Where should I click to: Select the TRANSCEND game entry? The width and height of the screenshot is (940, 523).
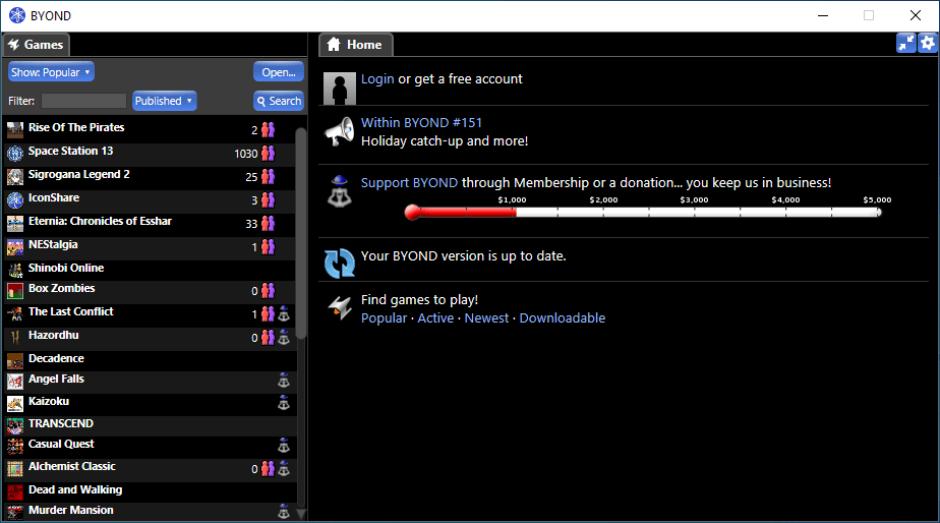[150, 425]
